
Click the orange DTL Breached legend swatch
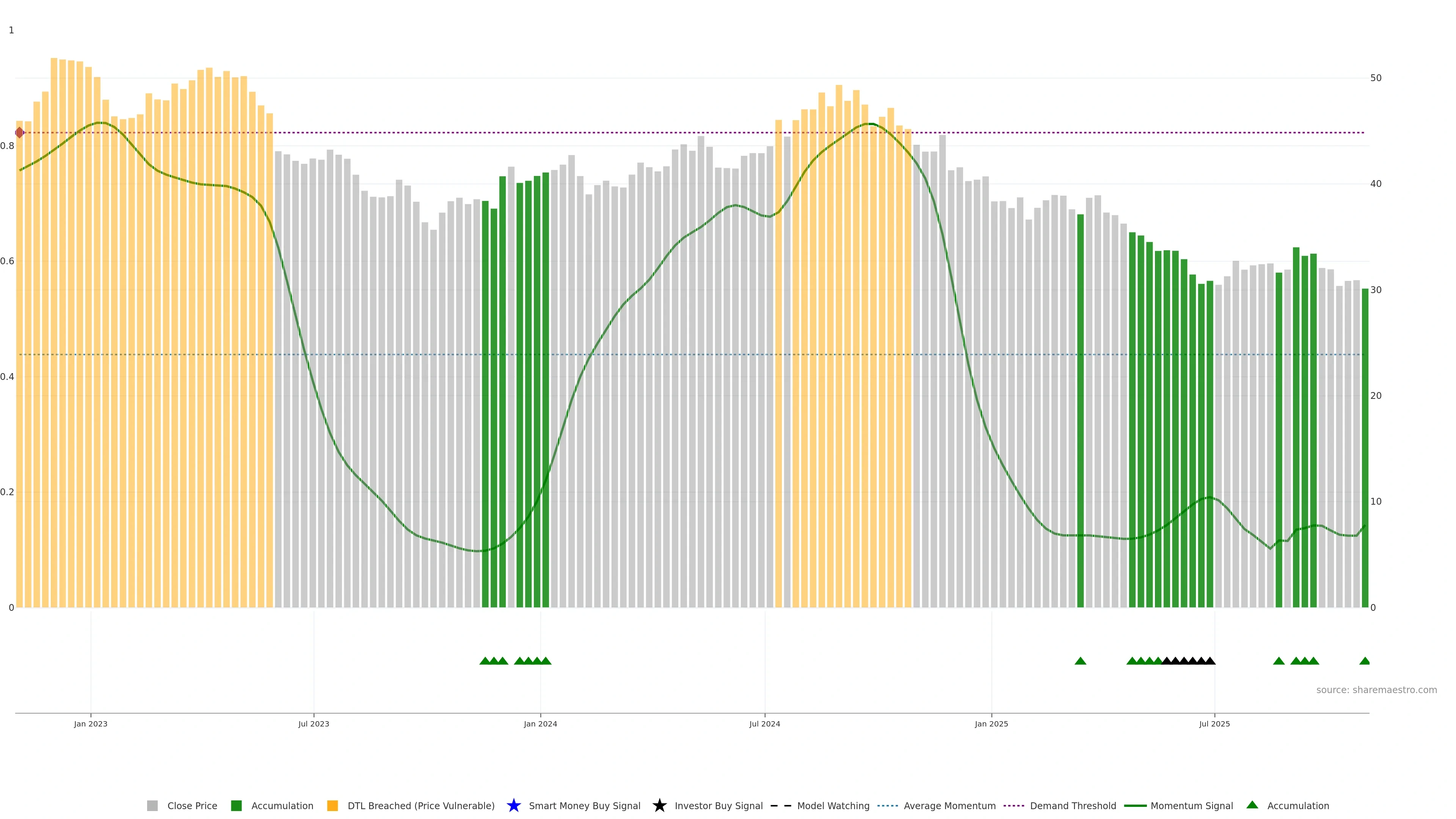coord(333,805)
